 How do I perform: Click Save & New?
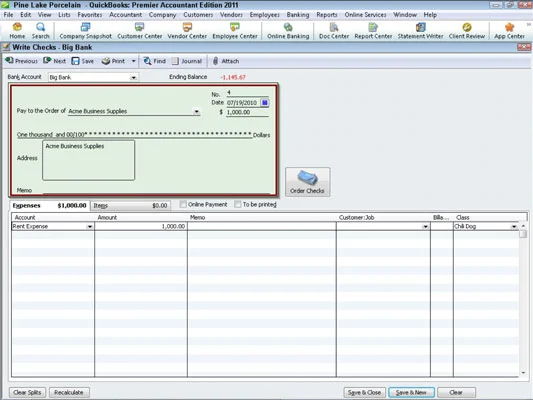(411, 393)
